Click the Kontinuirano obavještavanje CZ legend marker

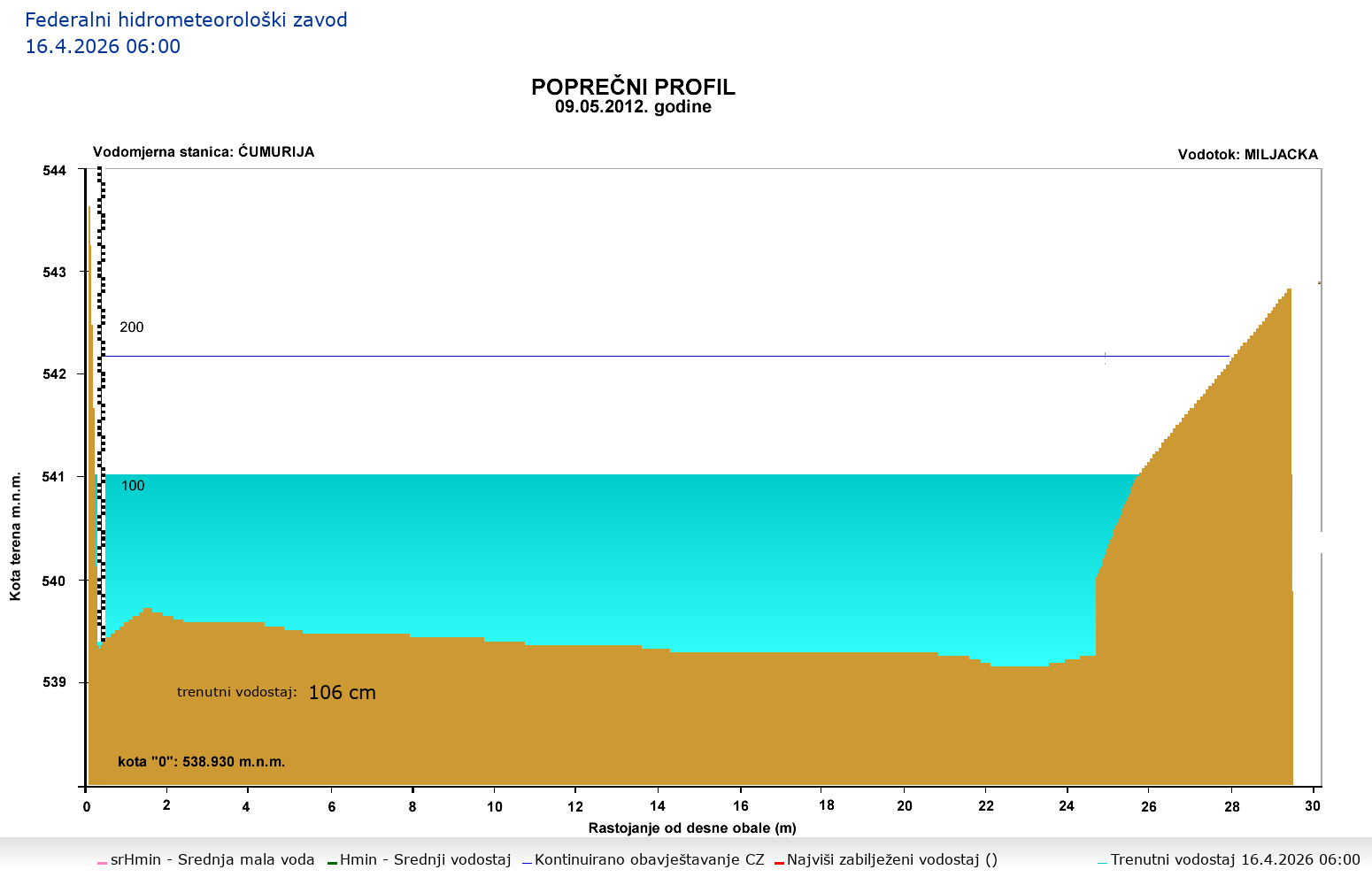click(x=527, y=862)
